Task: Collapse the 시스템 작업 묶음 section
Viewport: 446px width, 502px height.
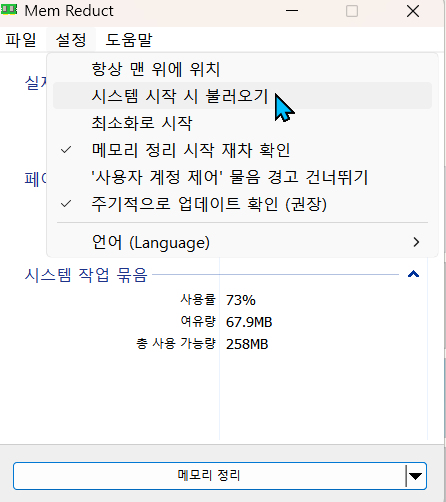Action: point(413,274)
